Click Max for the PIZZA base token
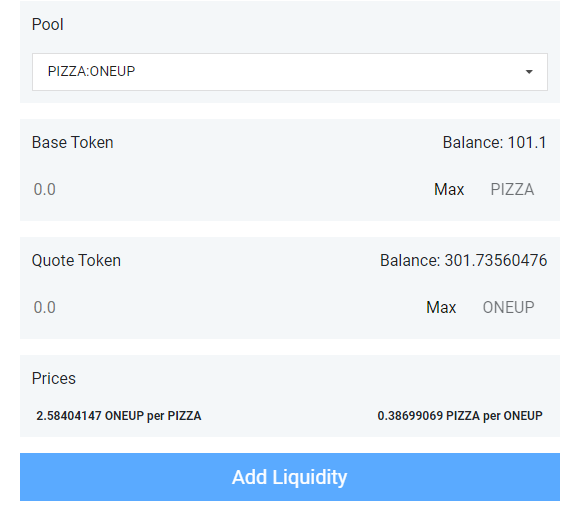Viewport: 582px width, 507px height. [449, 190]
